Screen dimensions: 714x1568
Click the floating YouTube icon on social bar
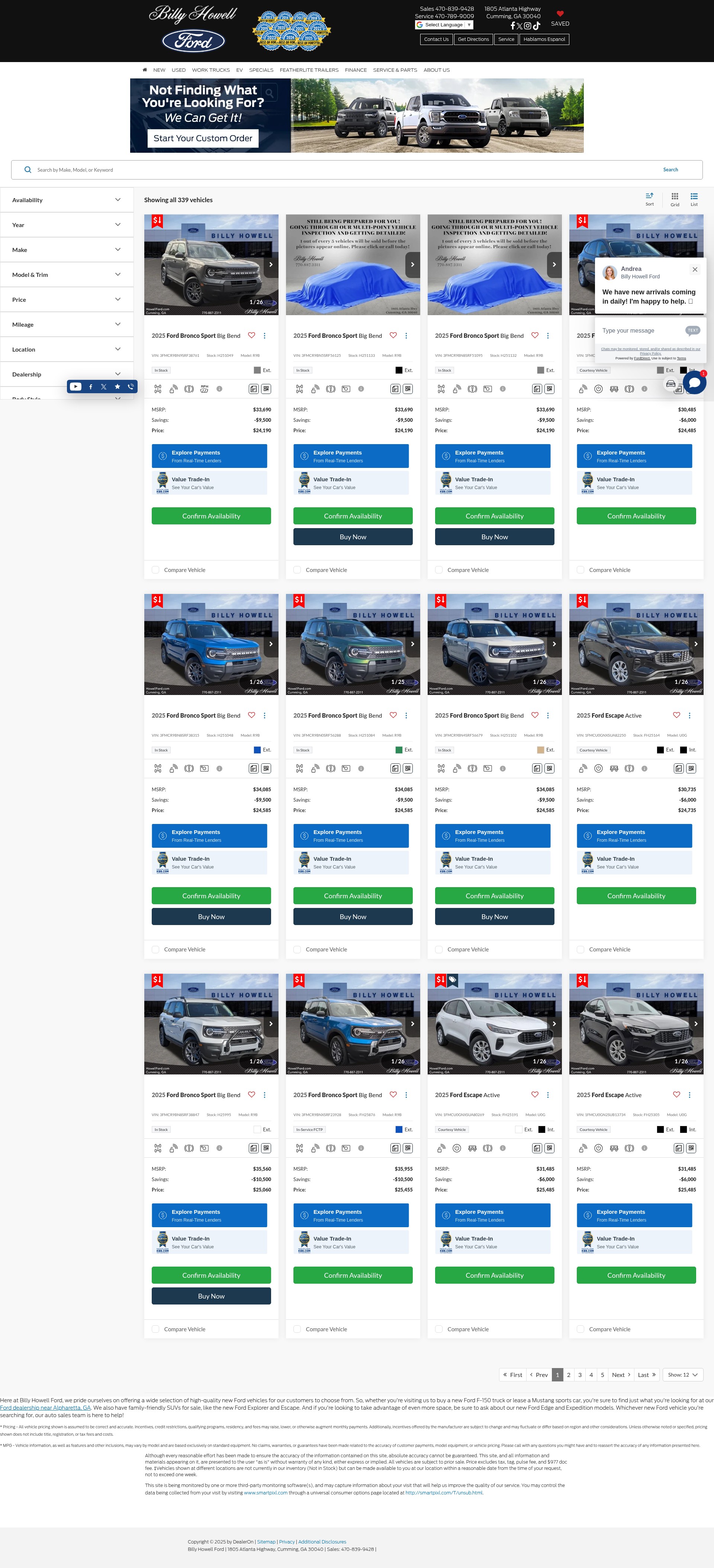(x=75, y=387)
